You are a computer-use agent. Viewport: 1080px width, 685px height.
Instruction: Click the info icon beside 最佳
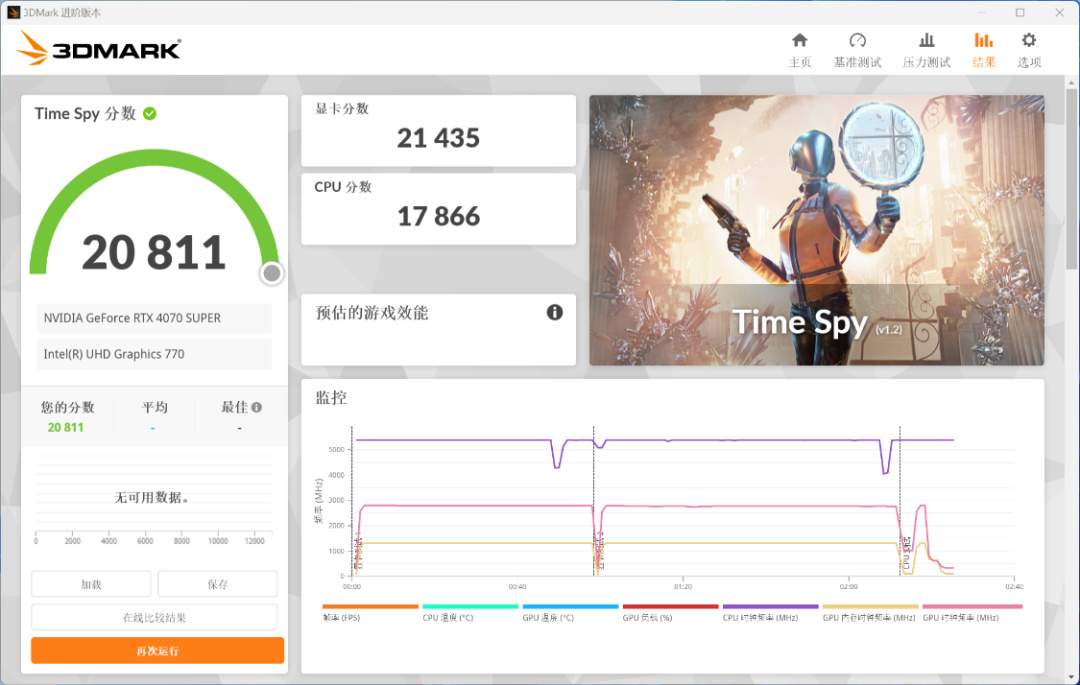coord(257,408)
